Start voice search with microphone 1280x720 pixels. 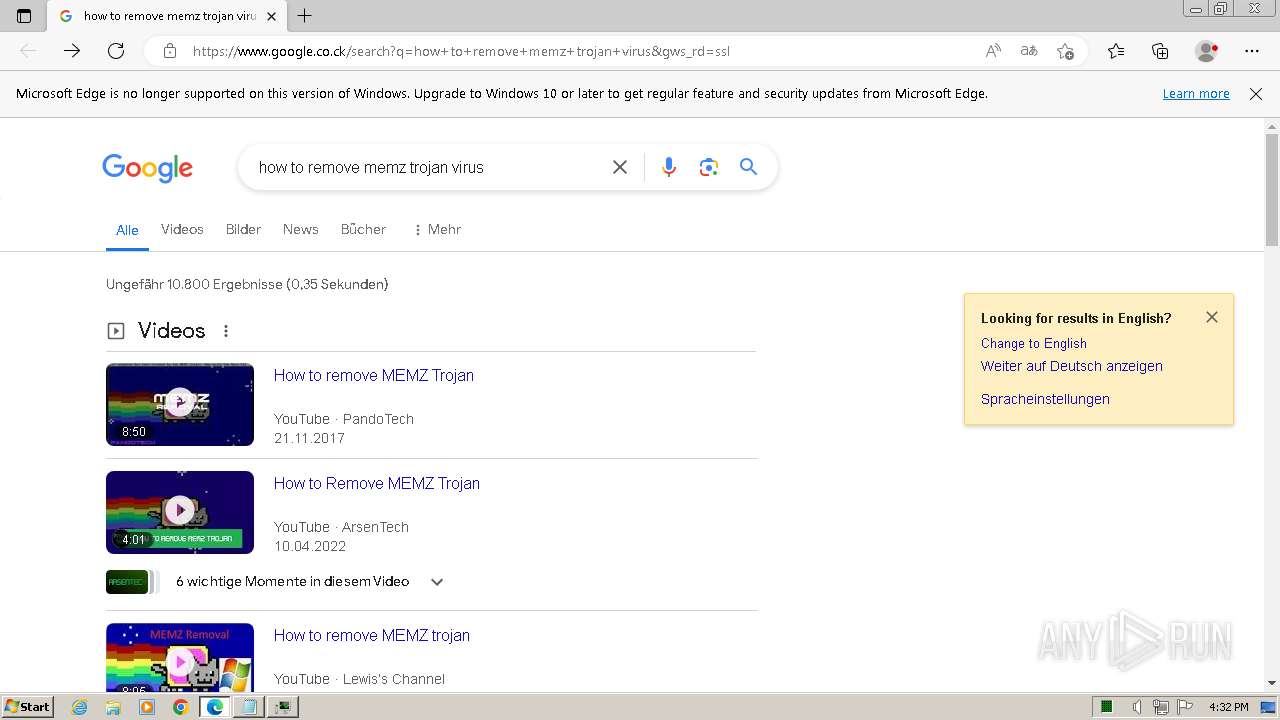tap(669, 167)
